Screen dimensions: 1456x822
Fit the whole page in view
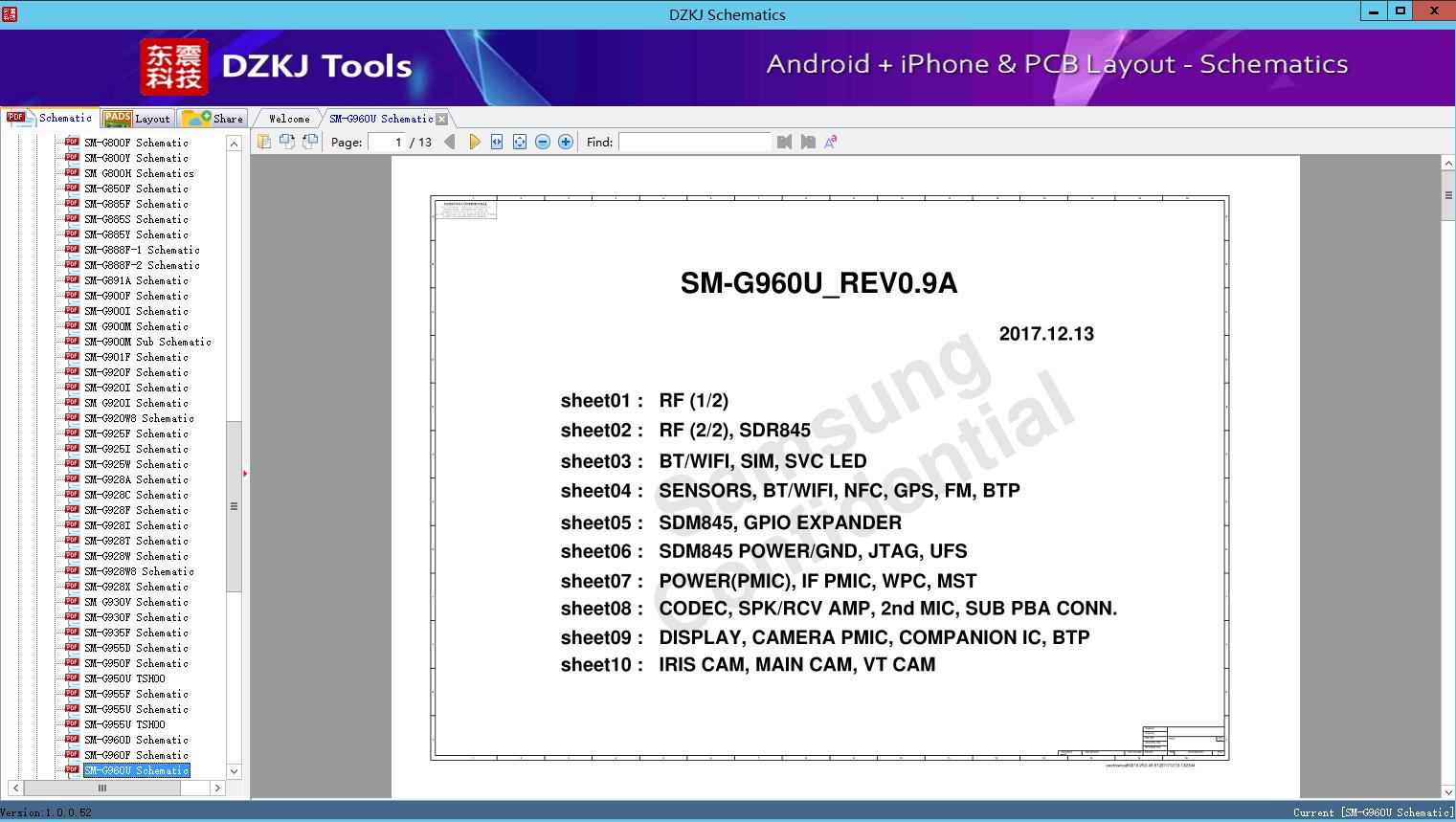(520, 142)
